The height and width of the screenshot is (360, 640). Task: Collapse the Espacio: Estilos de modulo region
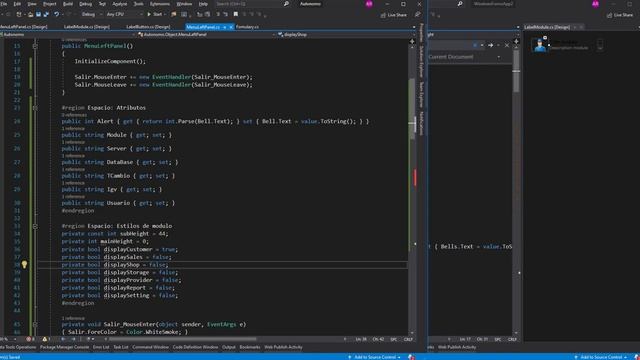(x=35, y=226)
